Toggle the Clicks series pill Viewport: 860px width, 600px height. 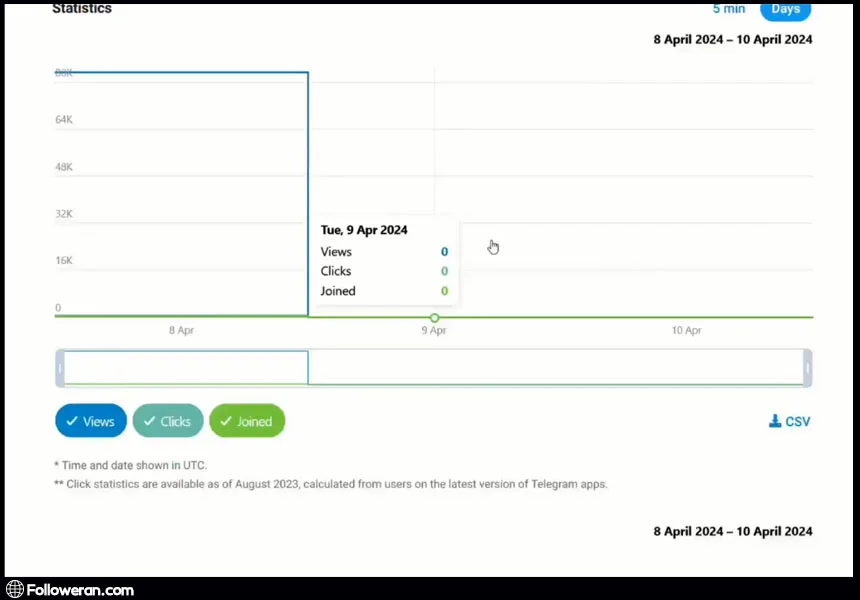point(168,421)
